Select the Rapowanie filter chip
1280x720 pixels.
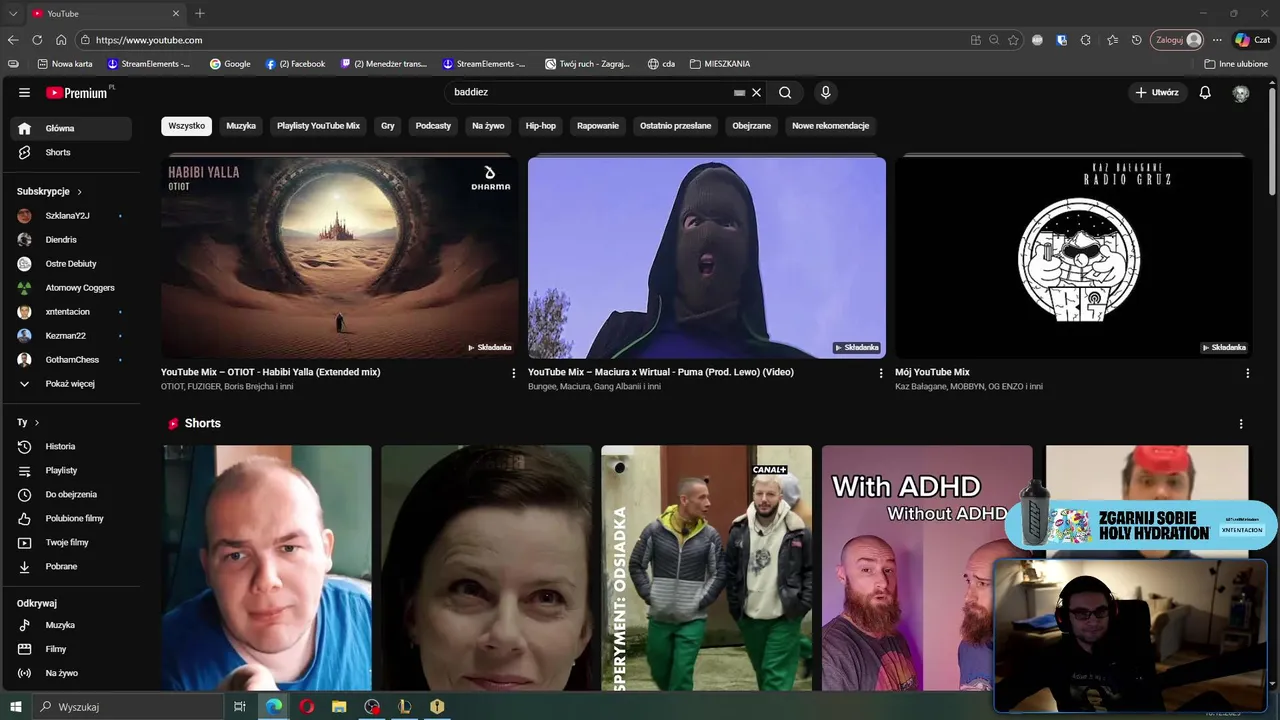(x=598, y=126)
